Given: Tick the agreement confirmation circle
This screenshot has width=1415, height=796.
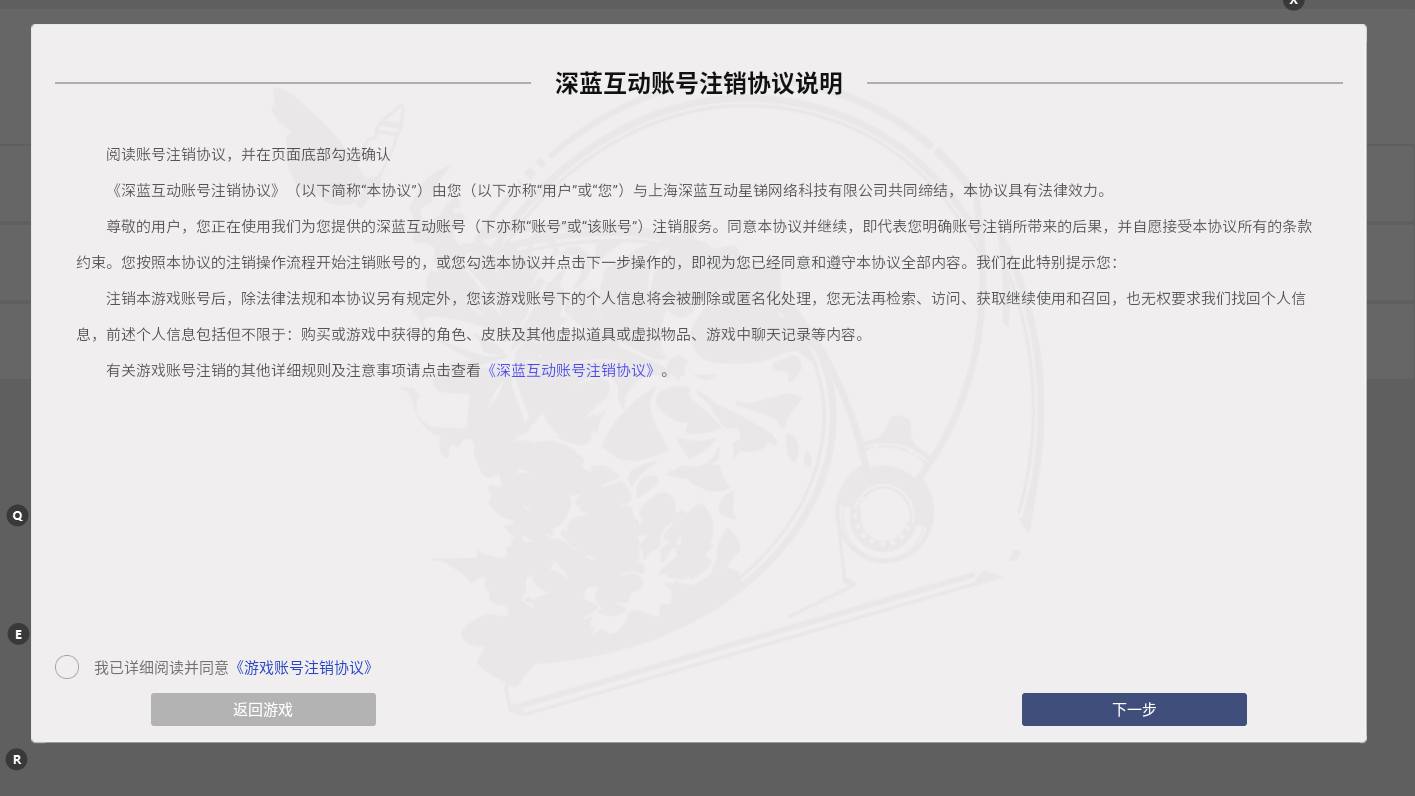Looking at the screenshot, I should coord(67,667).
